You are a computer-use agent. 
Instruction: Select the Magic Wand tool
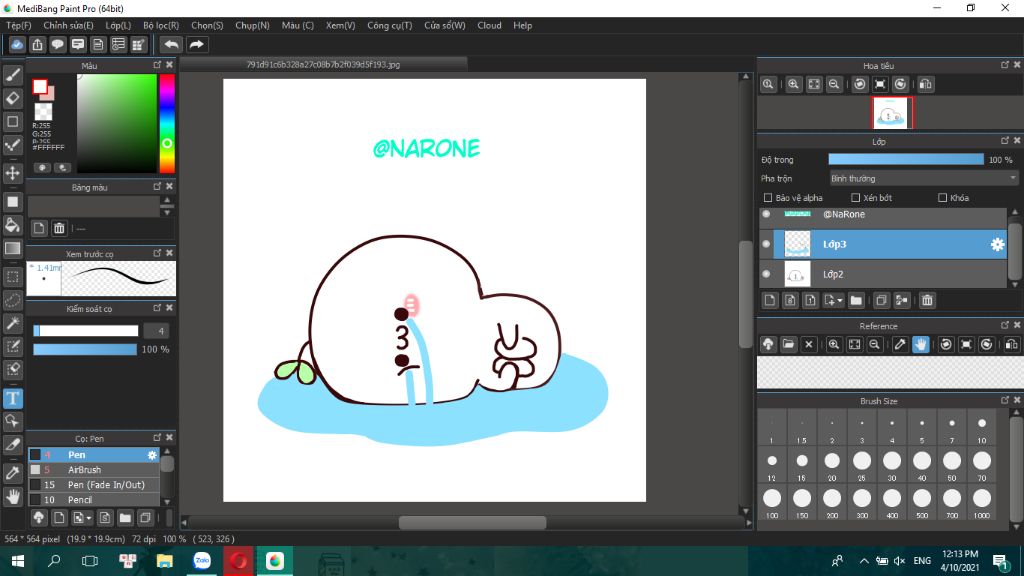coord(12,323)
